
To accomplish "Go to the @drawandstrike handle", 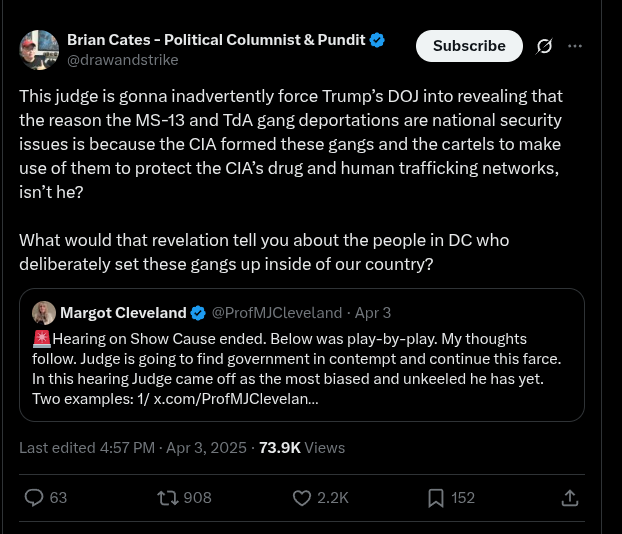I will tap(122, 60).
